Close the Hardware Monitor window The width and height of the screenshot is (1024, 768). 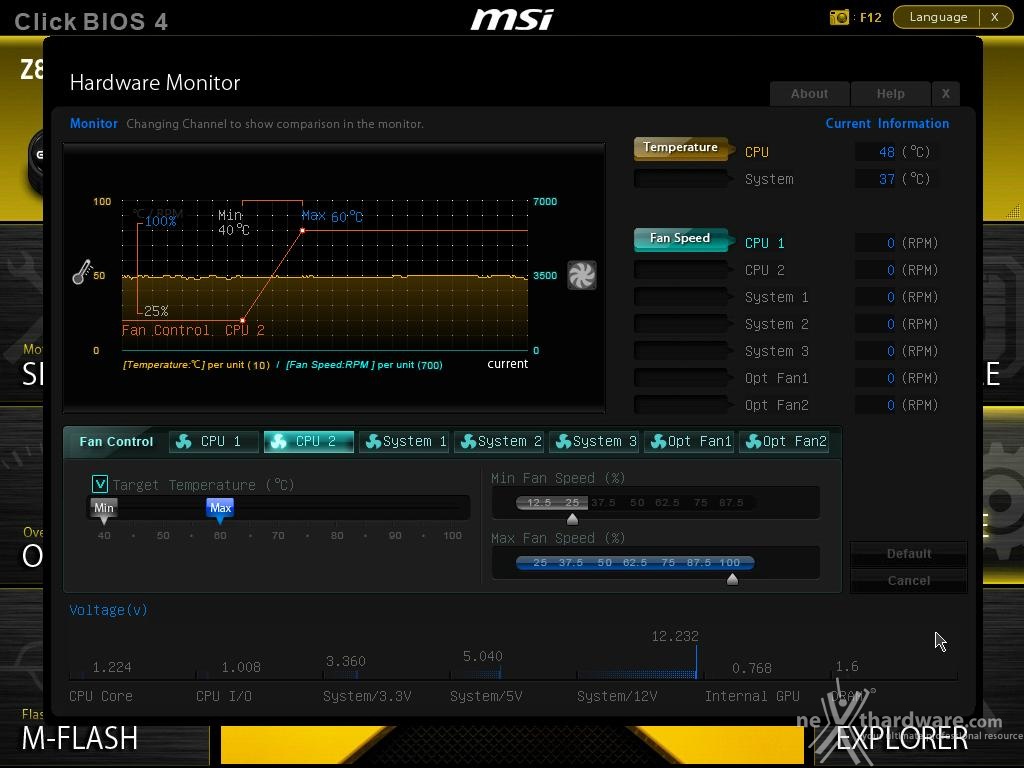pos(946,93)
